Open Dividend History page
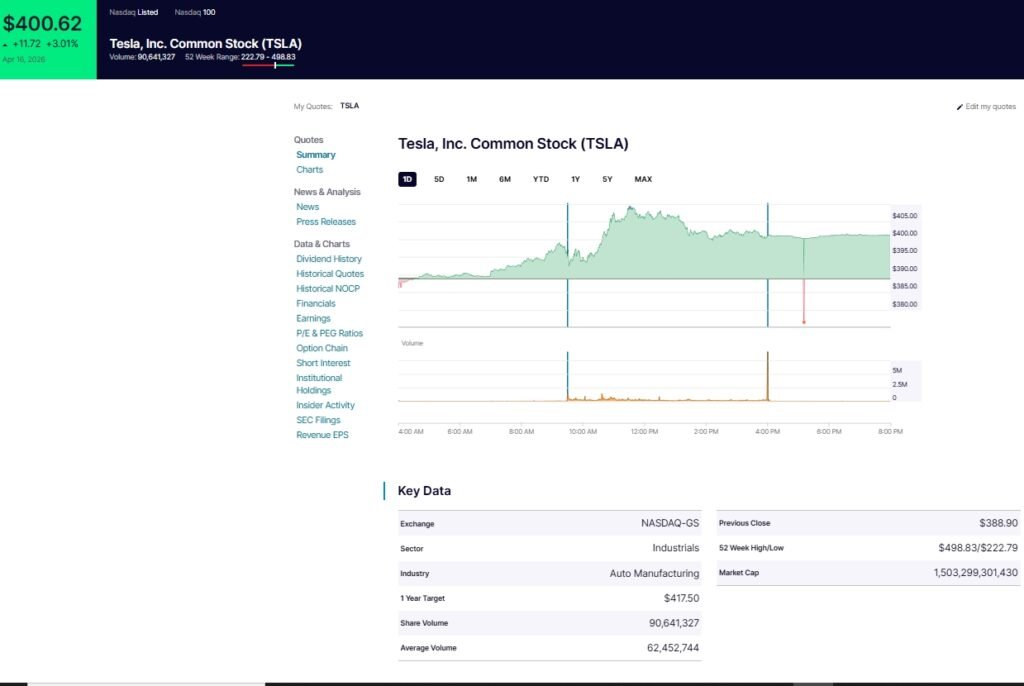 pos(328,259)
